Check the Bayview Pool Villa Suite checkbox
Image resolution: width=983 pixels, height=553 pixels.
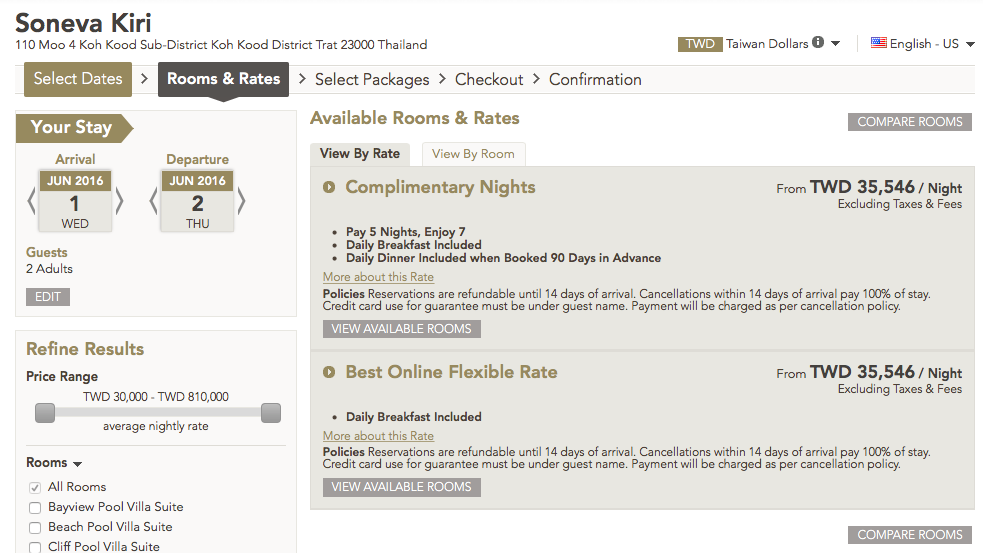click(35, 507)
